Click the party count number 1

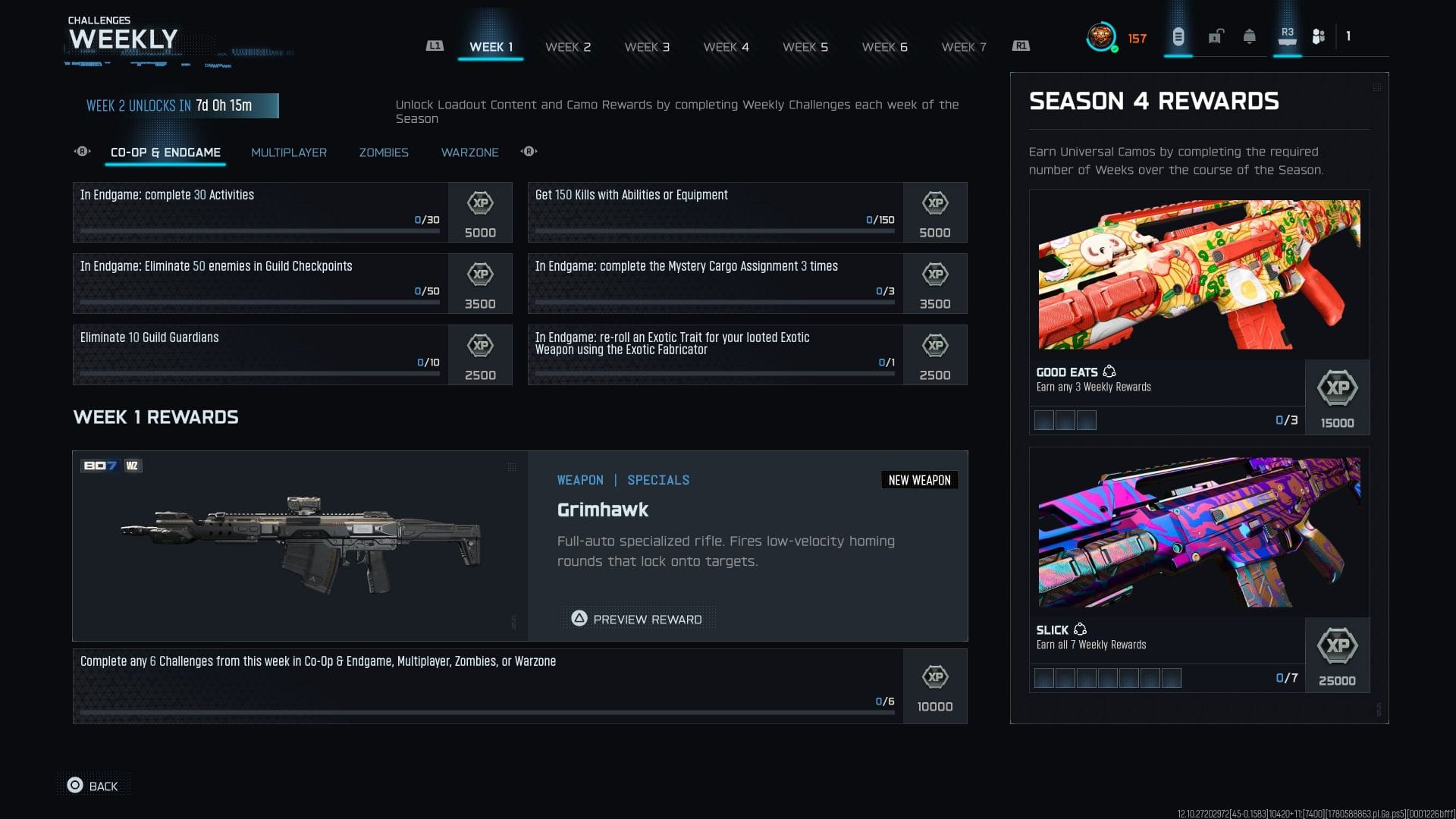[x=1348, y=36]
